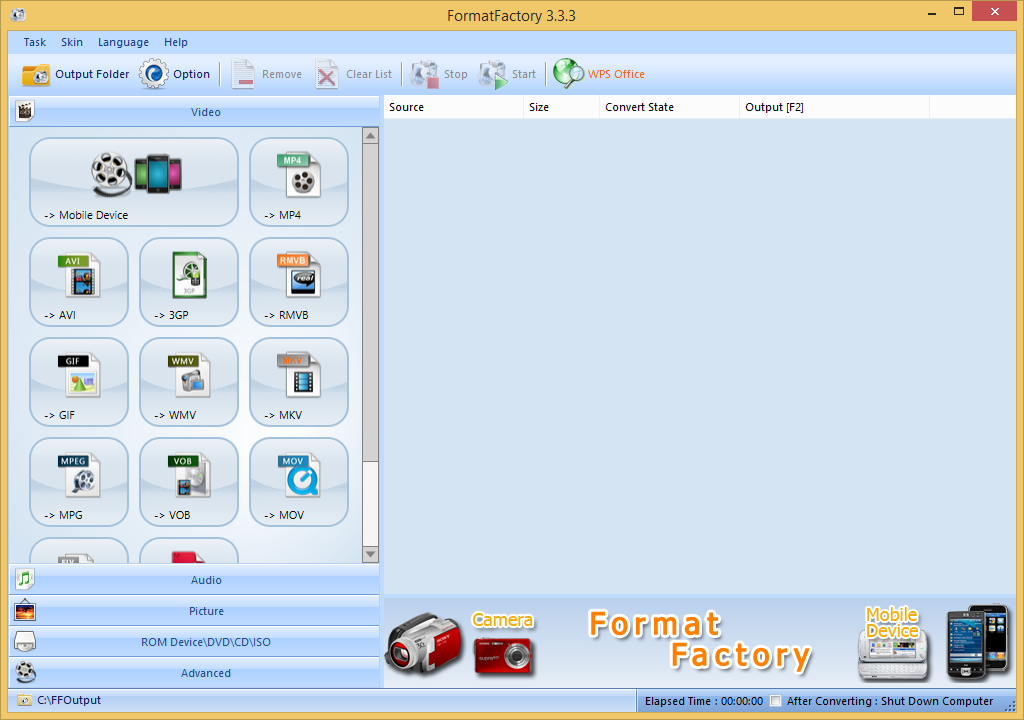Click the format list scroll up arrow
The height and width of the screenshot is (720, 1024).
click(370, 136)
